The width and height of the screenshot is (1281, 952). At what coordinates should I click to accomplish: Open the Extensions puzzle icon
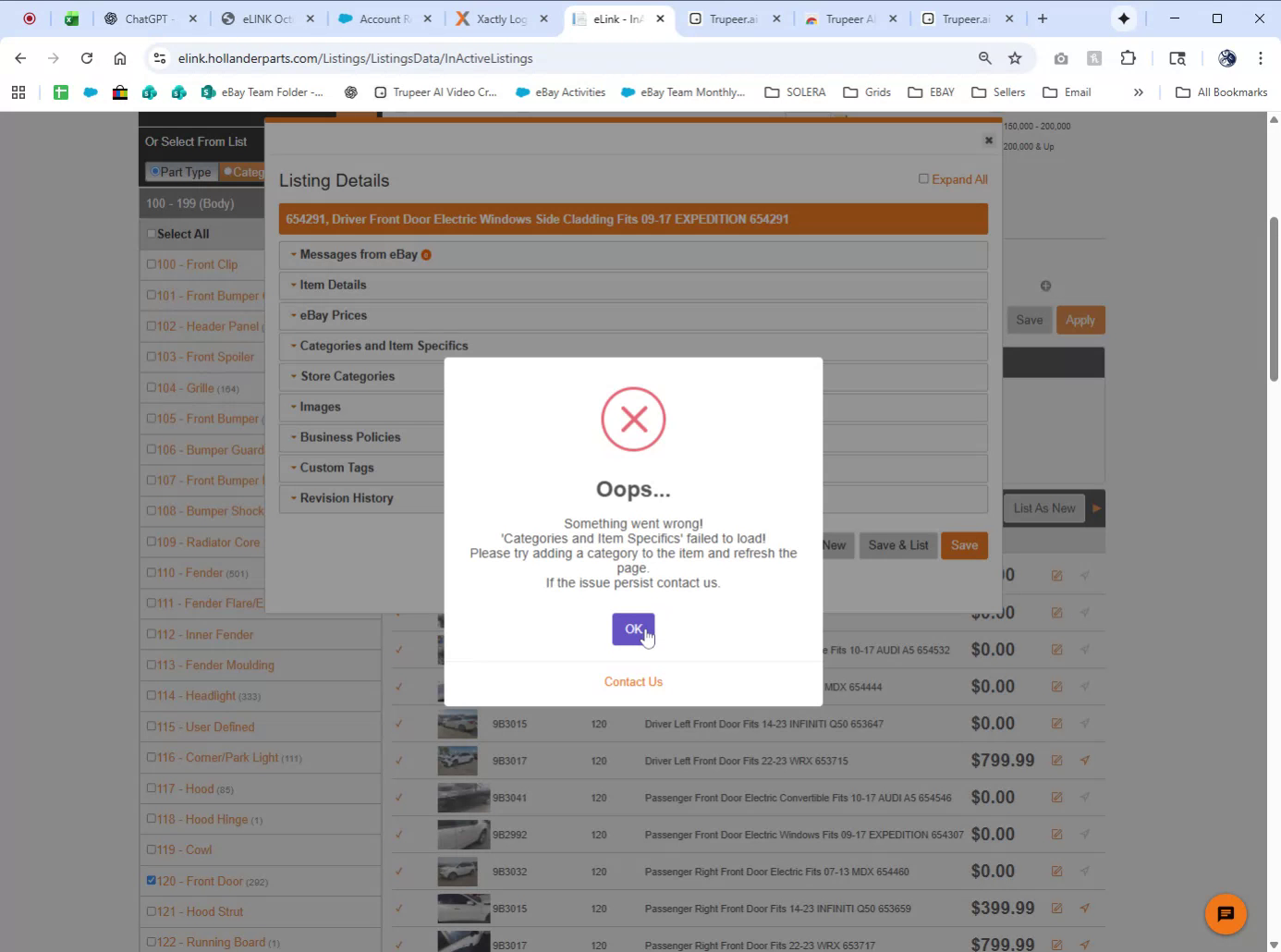coord(1128,58)
